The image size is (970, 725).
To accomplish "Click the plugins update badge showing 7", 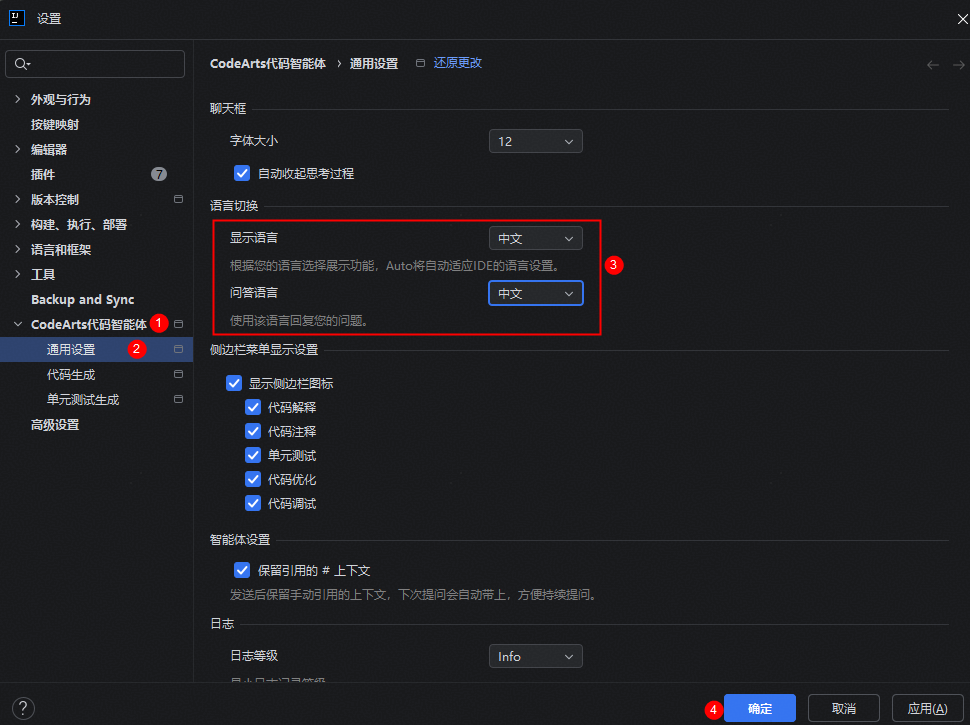I will click(159, 174).
